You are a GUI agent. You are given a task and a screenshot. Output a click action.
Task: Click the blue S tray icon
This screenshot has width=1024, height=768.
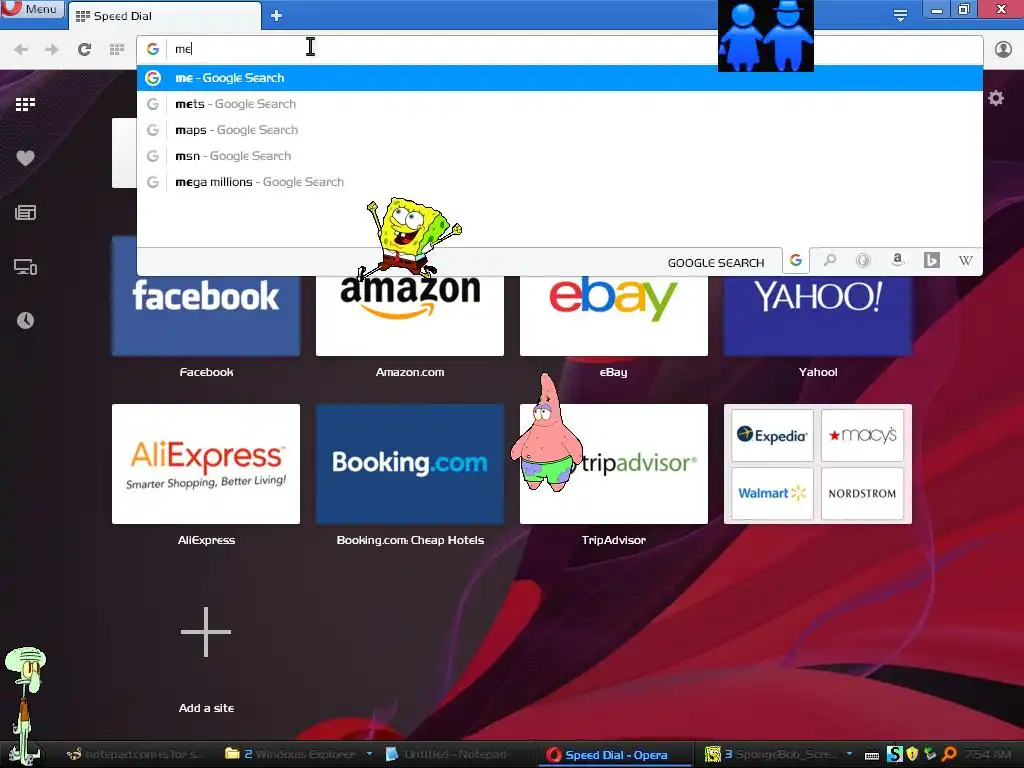coord(895,754)
